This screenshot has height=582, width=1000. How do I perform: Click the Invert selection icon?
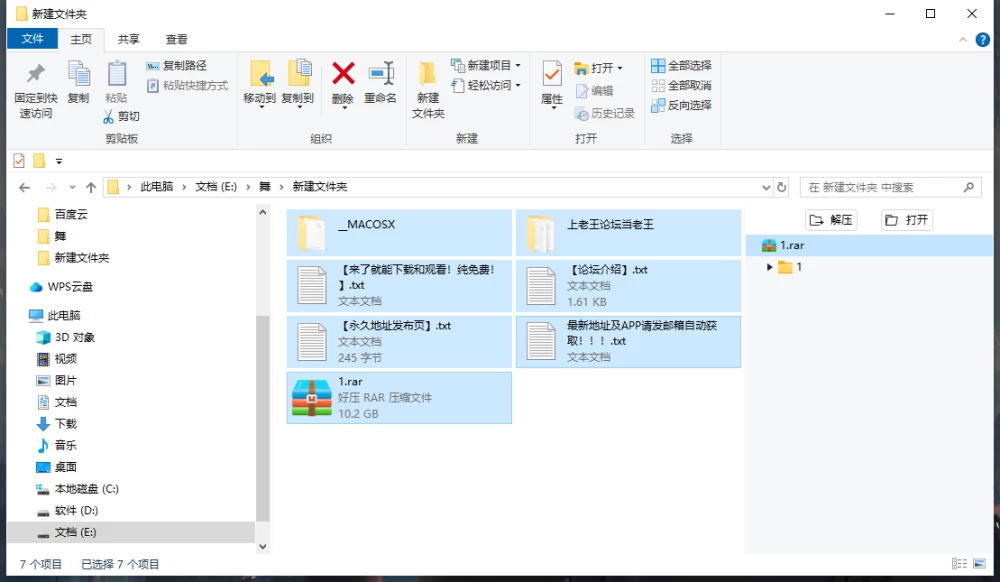pos(658,105)
